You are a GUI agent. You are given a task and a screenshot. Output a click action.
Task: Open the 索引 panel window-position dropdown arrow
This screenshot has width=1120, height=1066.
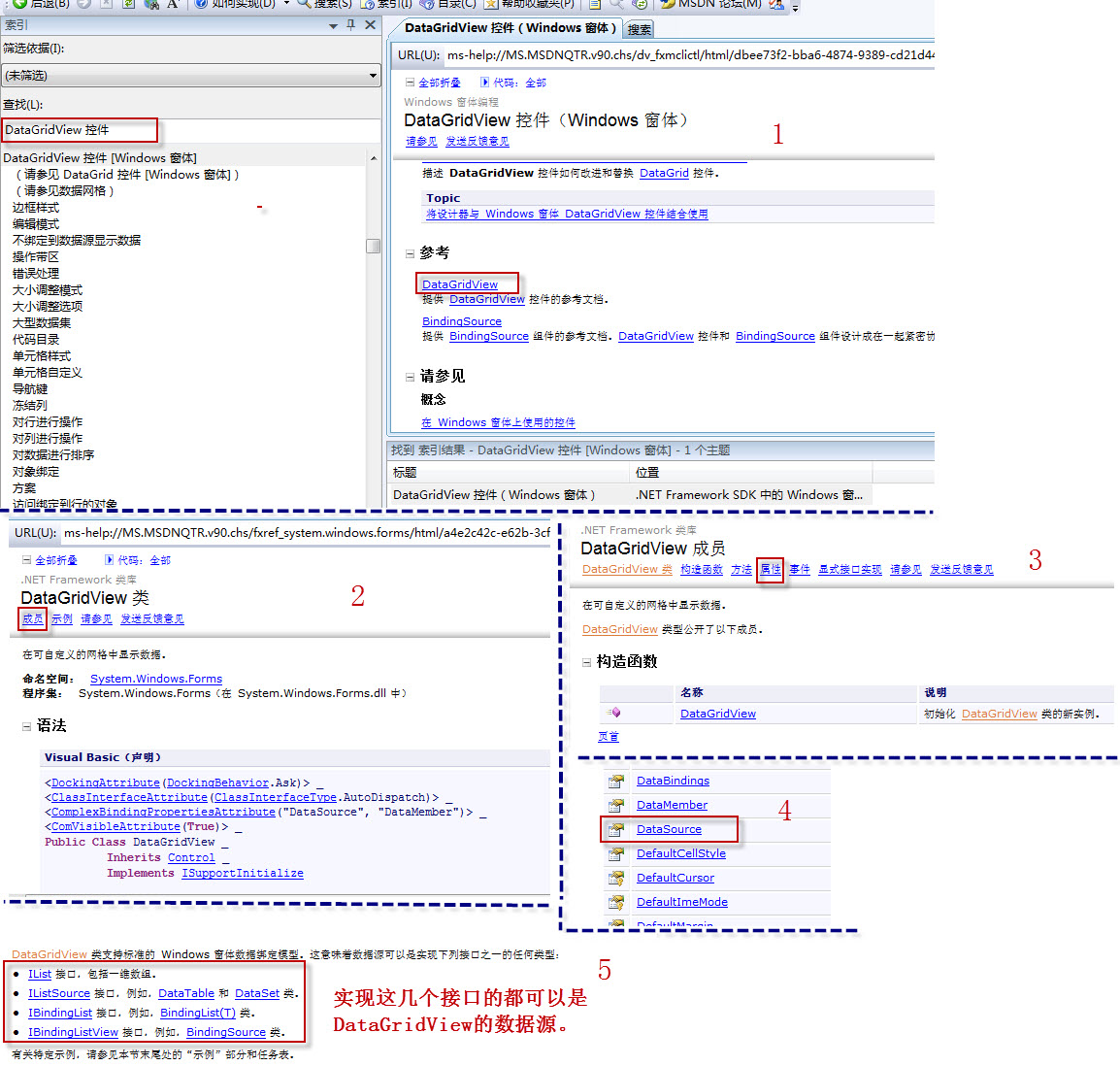[333, 25]
